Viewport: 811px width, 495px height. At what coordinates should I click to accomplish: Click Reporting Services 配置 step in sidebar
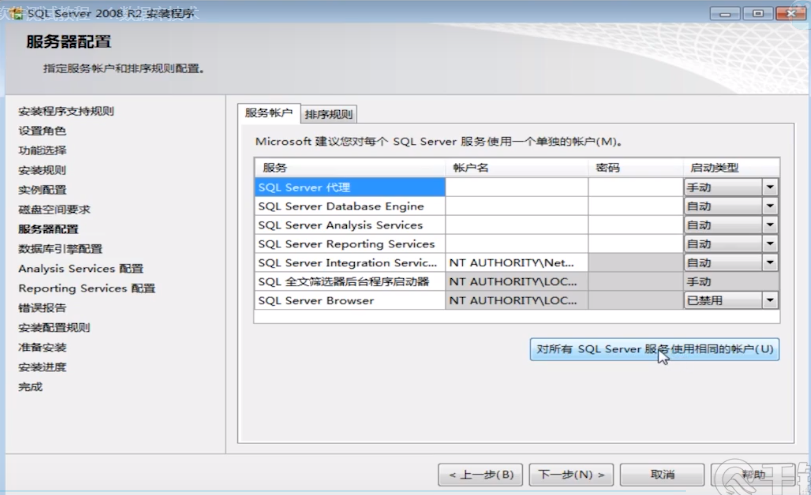87,288
